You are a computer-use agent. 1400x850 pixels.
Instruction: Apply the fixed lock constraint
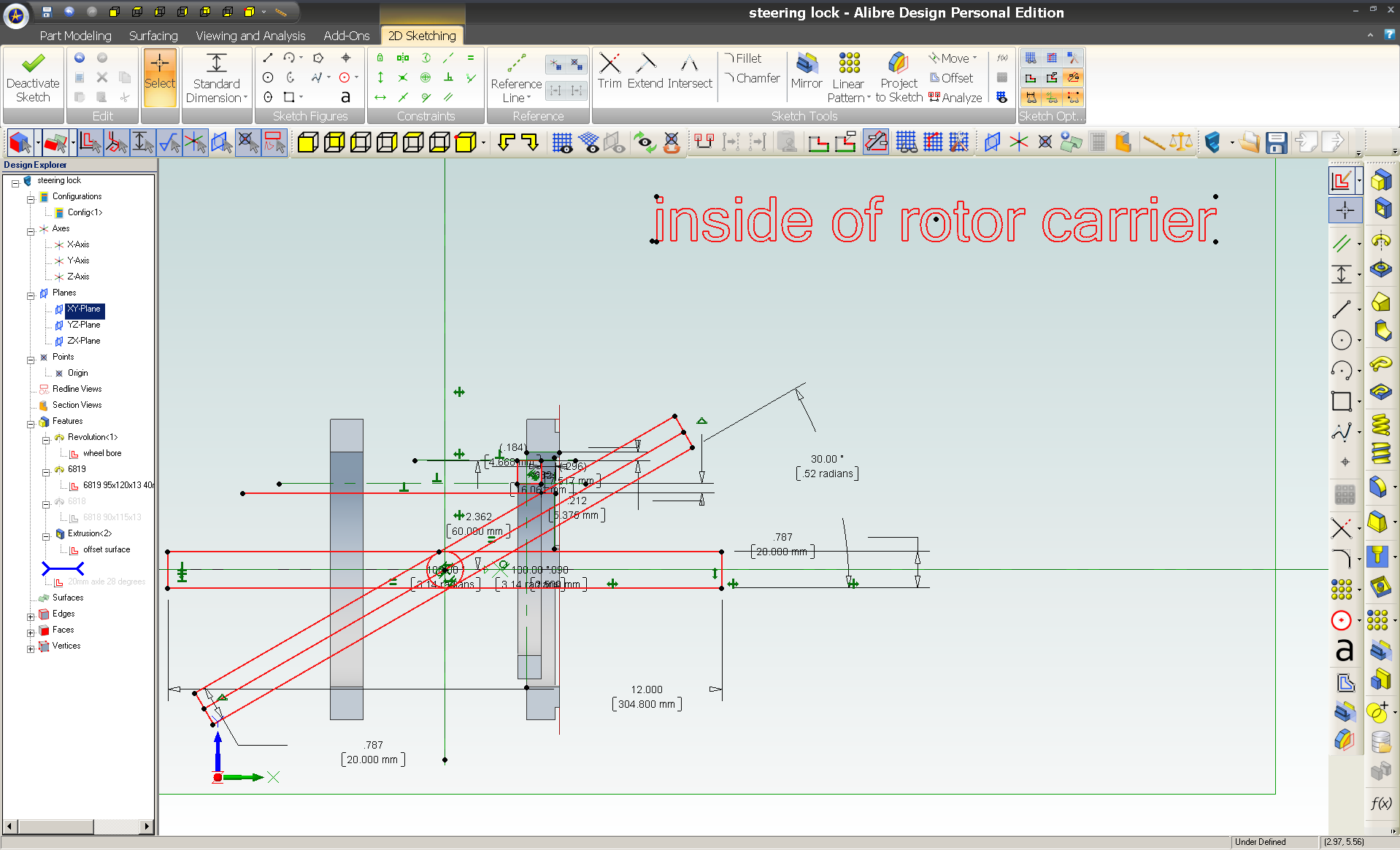(x=380, y=58)
